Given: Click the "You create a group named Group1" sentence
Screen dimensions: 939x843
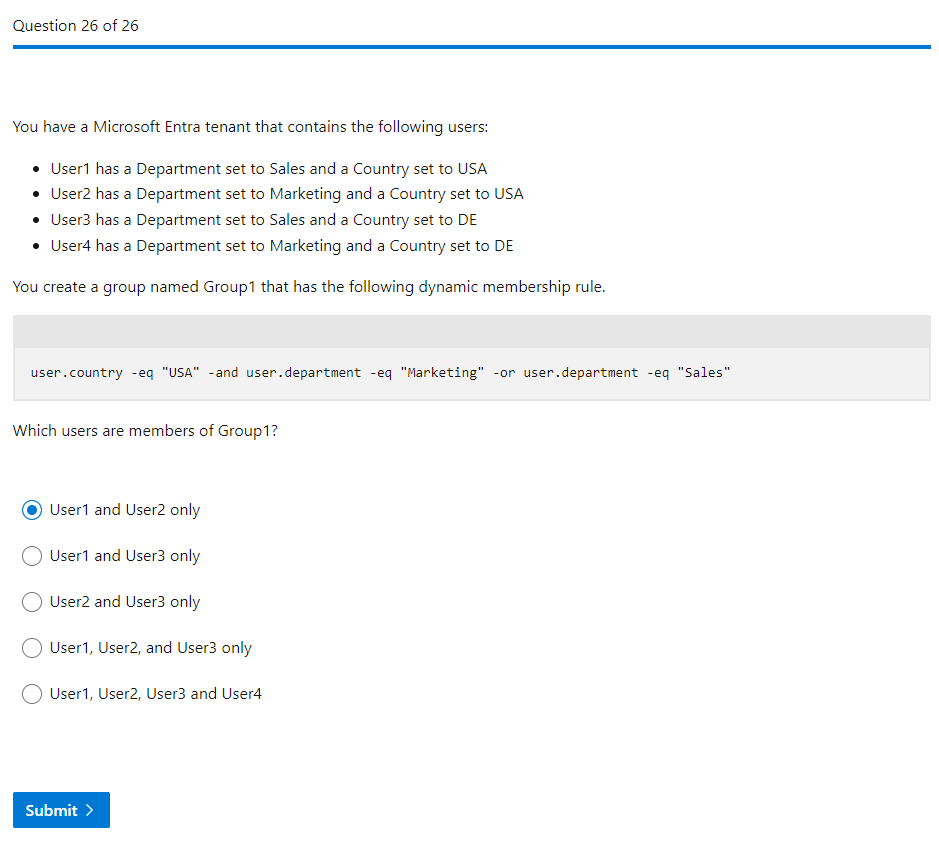Looking at the screenshot, I should click(309, 287).
